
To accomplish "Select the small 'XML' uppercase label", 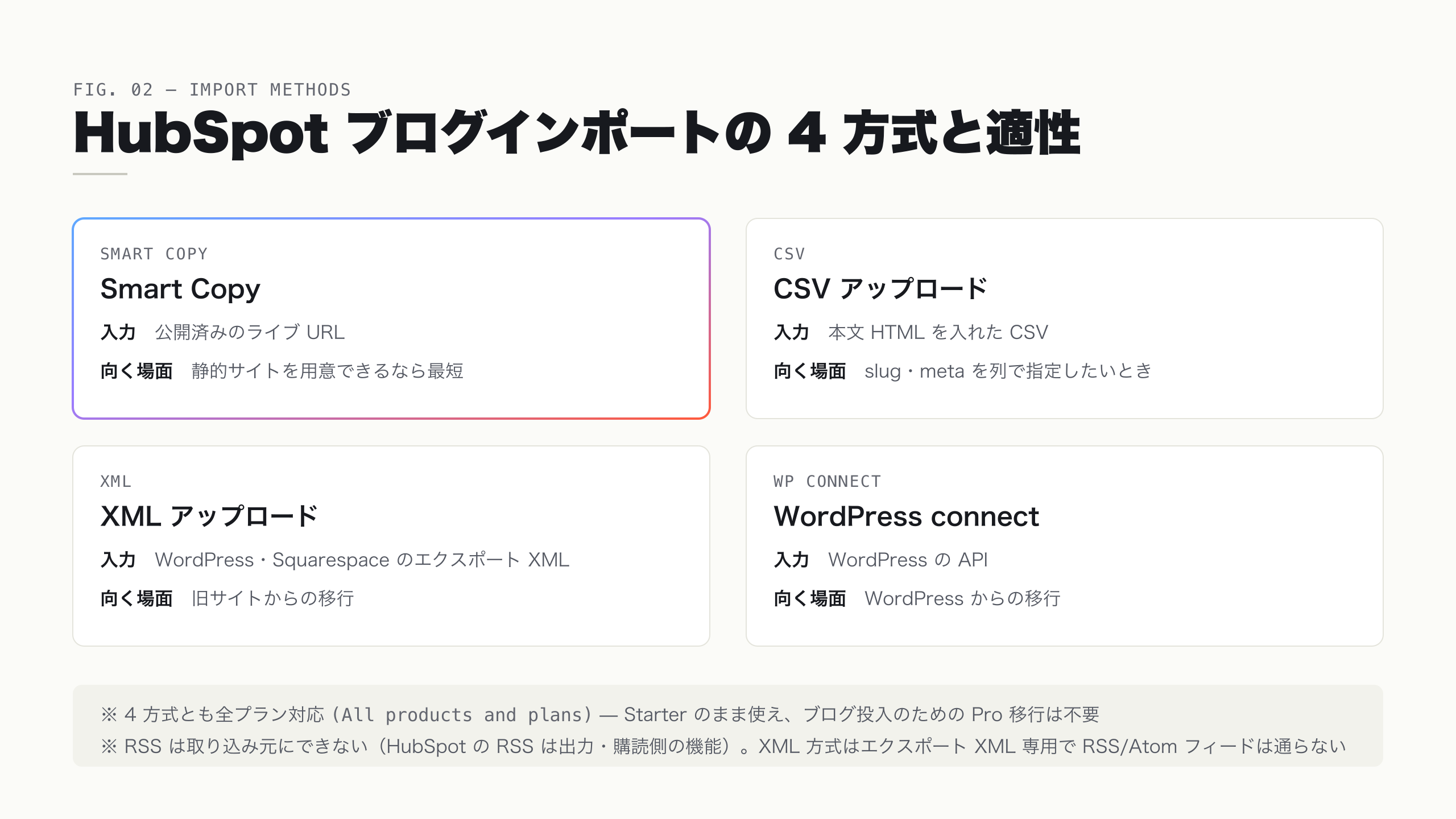I will pos(116,481).
